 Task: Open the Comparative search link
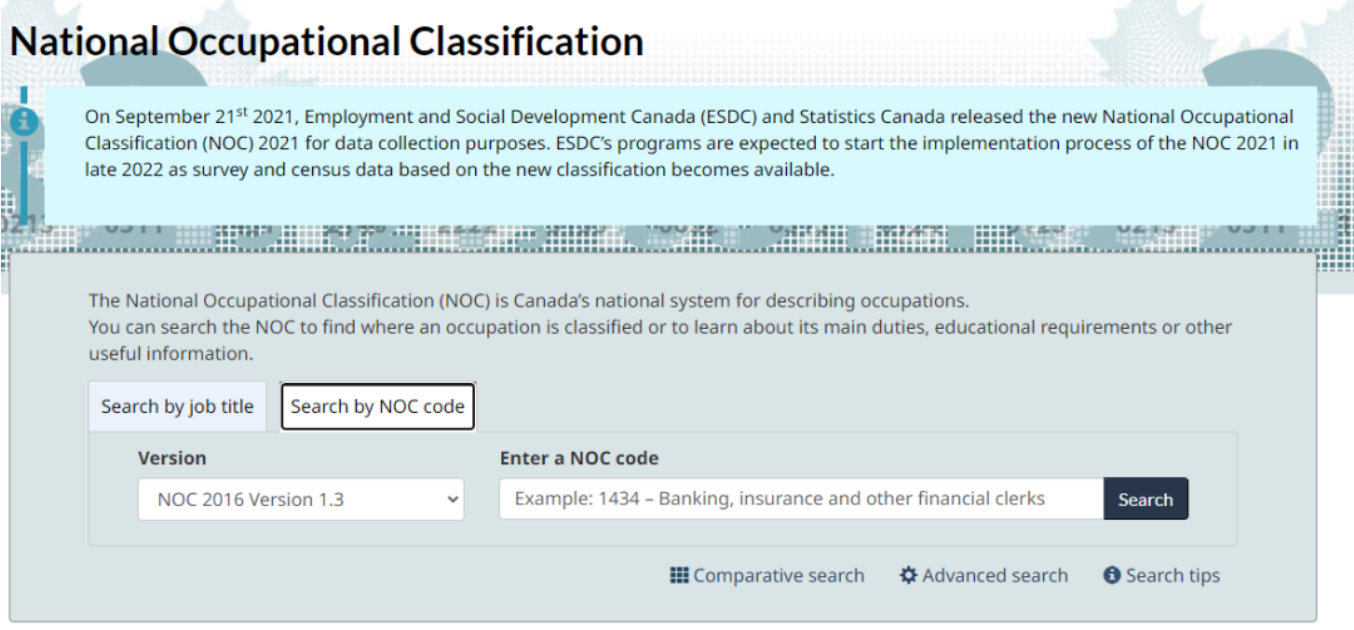[778, 575]
